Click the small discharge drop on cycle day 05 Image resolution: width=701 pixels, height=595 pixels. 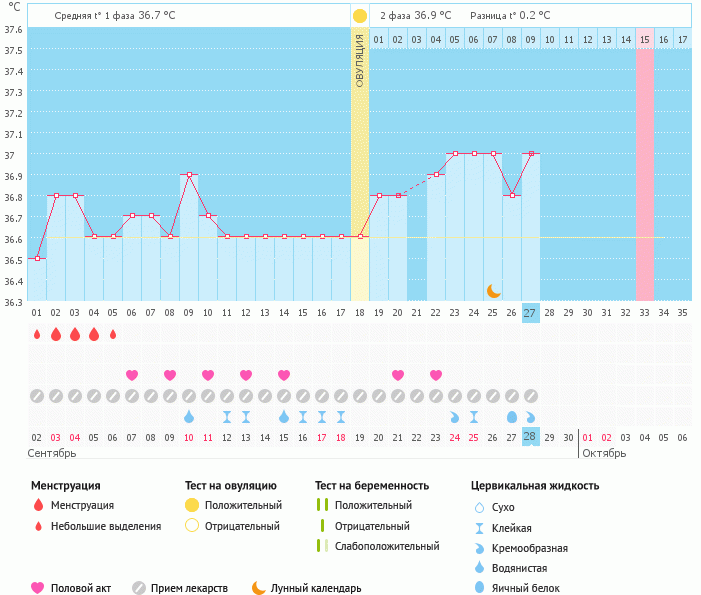pos(113,334)
